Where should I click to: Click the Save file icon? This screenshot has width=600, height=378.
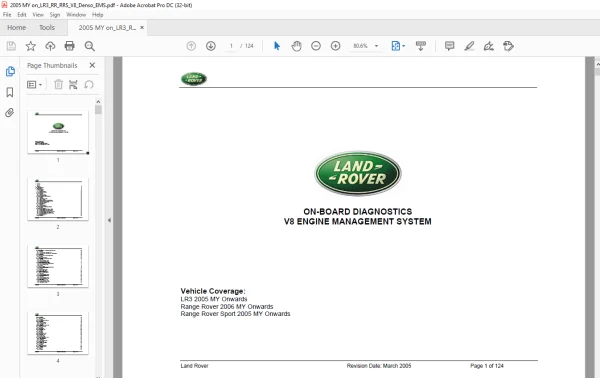click(11, 46)
